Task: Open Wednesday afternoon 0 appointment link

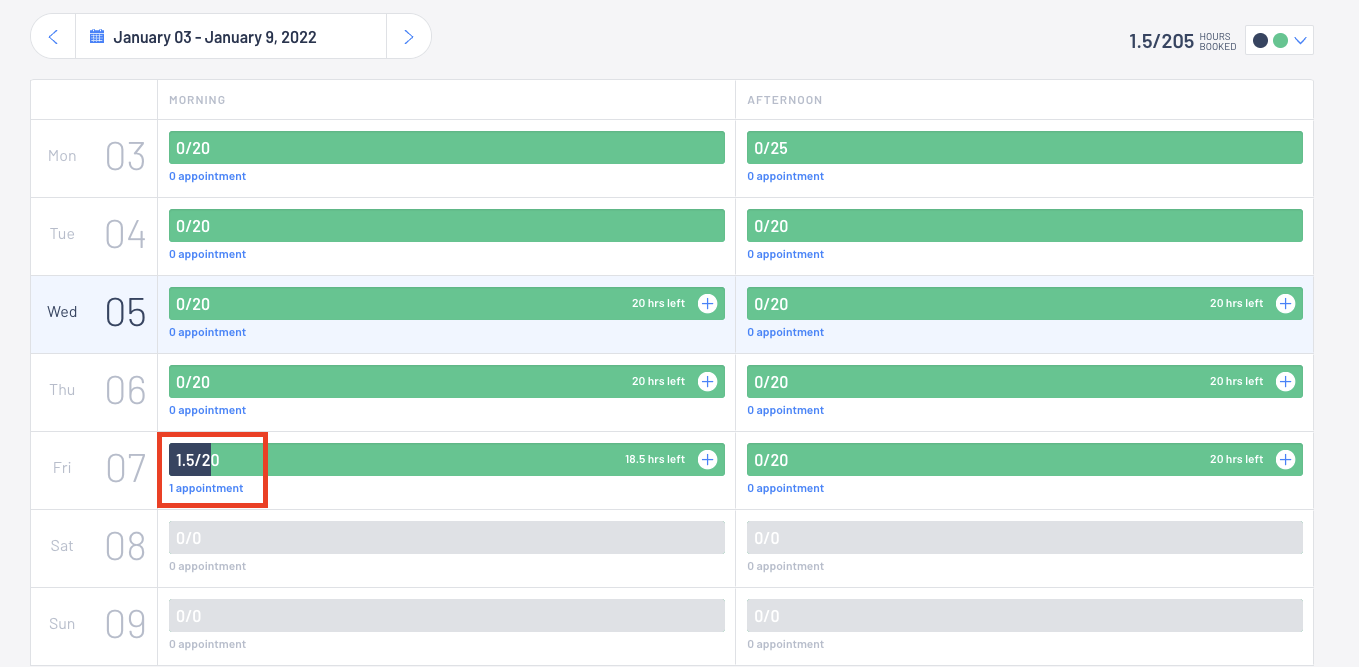Action: (785, 332)
